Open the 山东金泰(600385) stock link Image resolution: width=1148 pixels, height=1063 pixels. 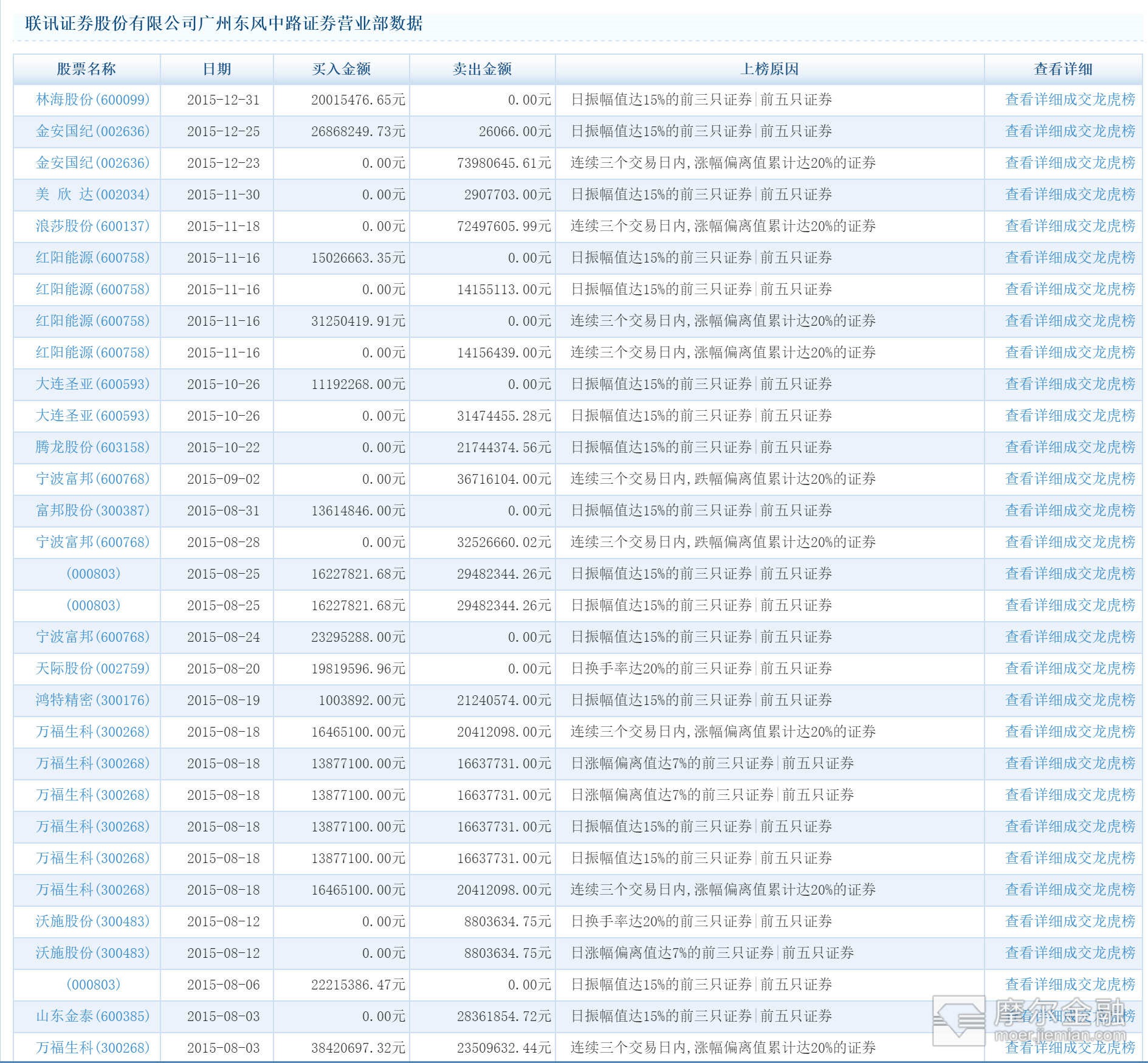click(92, 1016)
